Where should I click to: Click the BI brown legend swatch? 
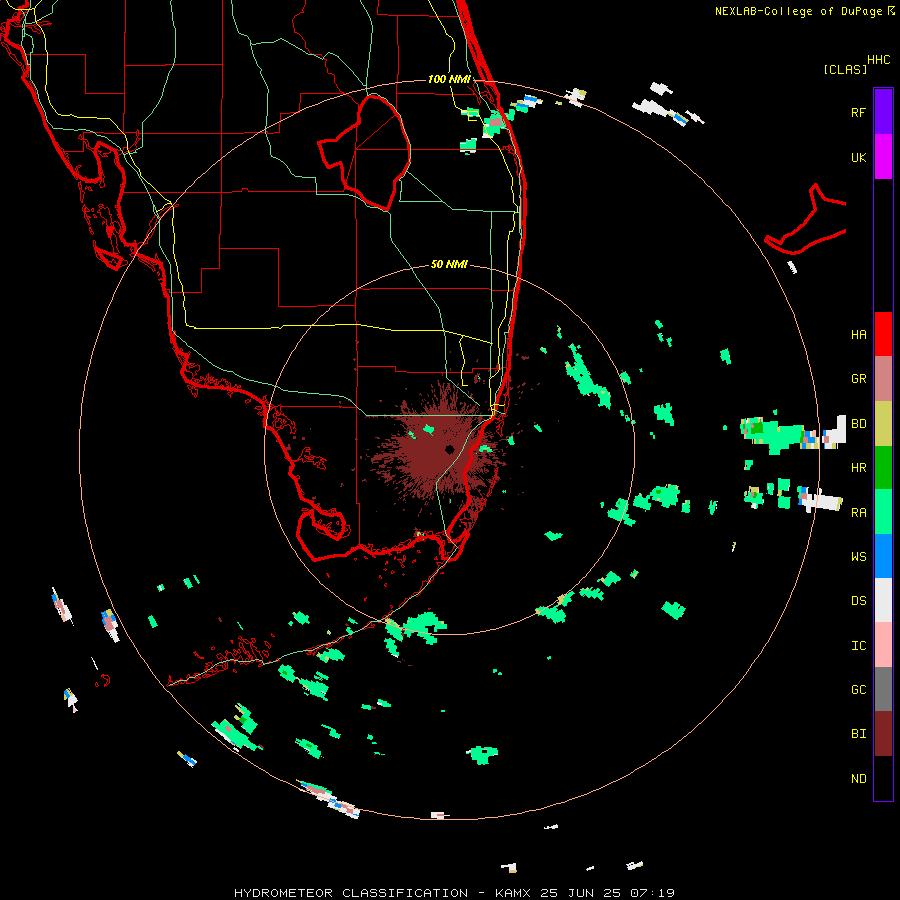(883, 734)
